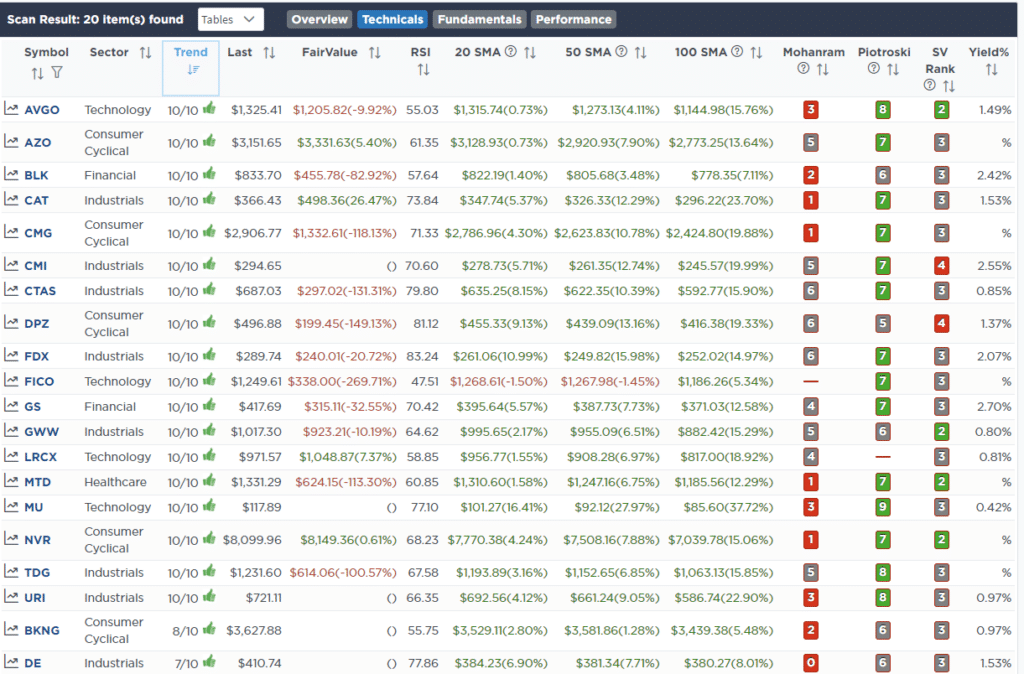Open help icon for Mohanram

803,69
